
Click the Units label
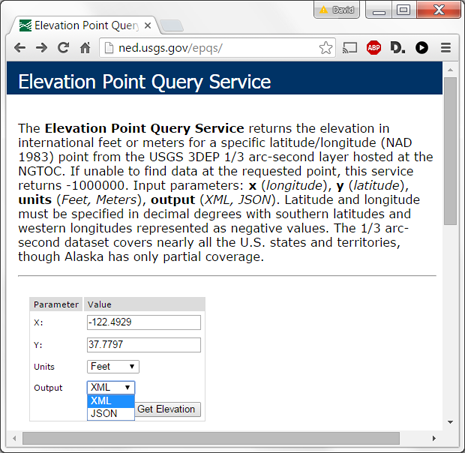point(44,367)
